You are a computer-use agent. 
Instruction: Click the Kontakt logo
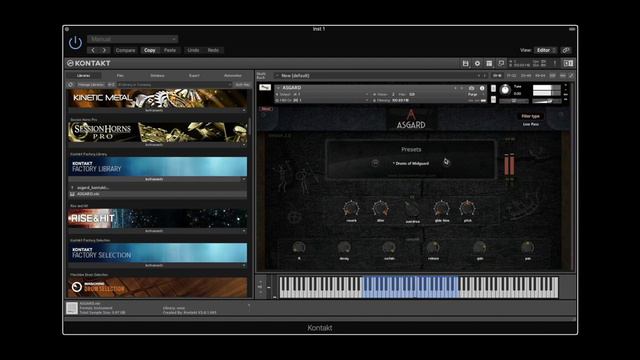89,63
